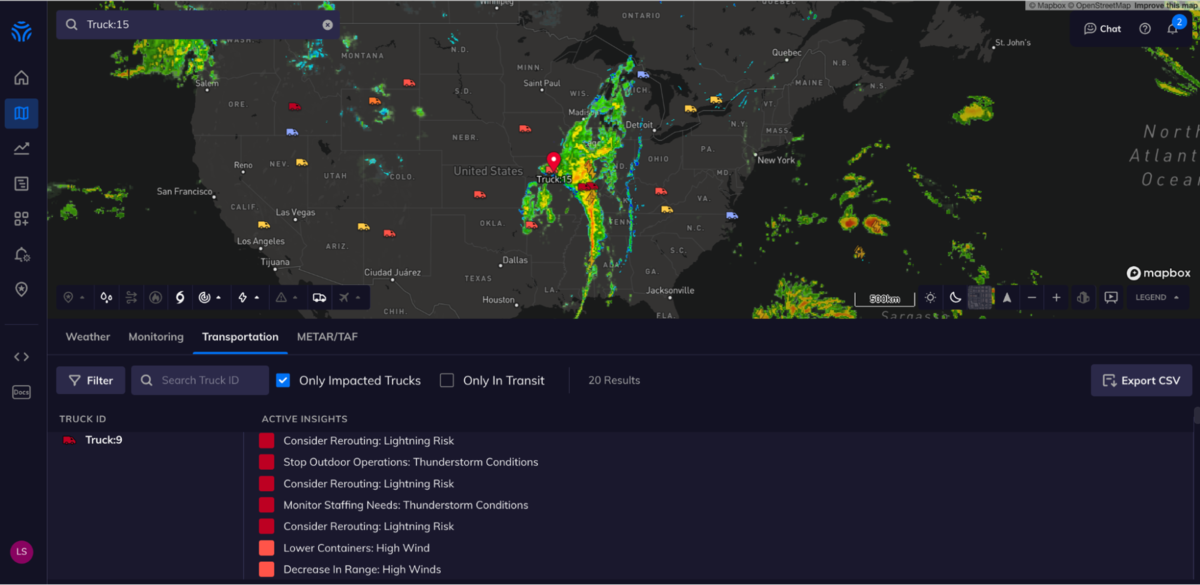Open the Filter button
The width and height of the screenshot is (1200, 585).
(91, 380)
